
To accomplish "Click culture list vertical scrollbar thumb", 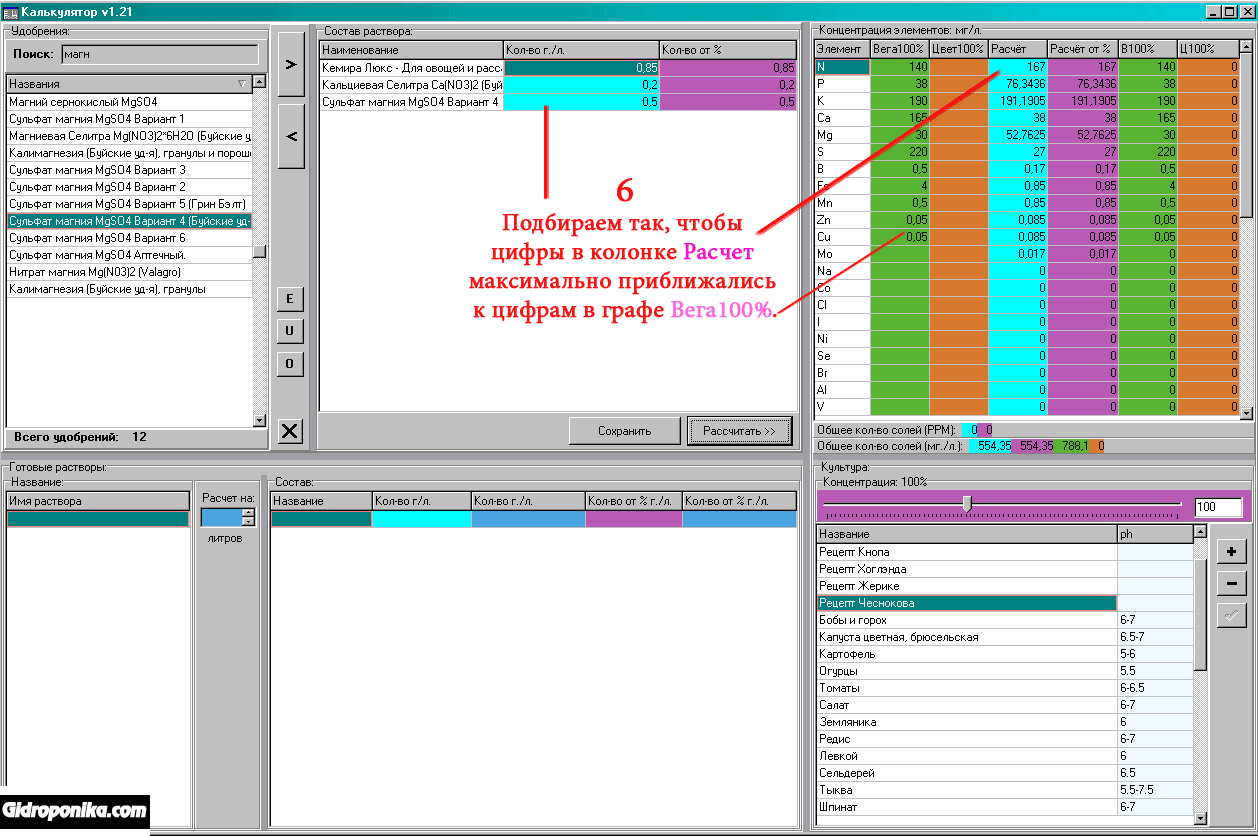I will coord(1200,614).
